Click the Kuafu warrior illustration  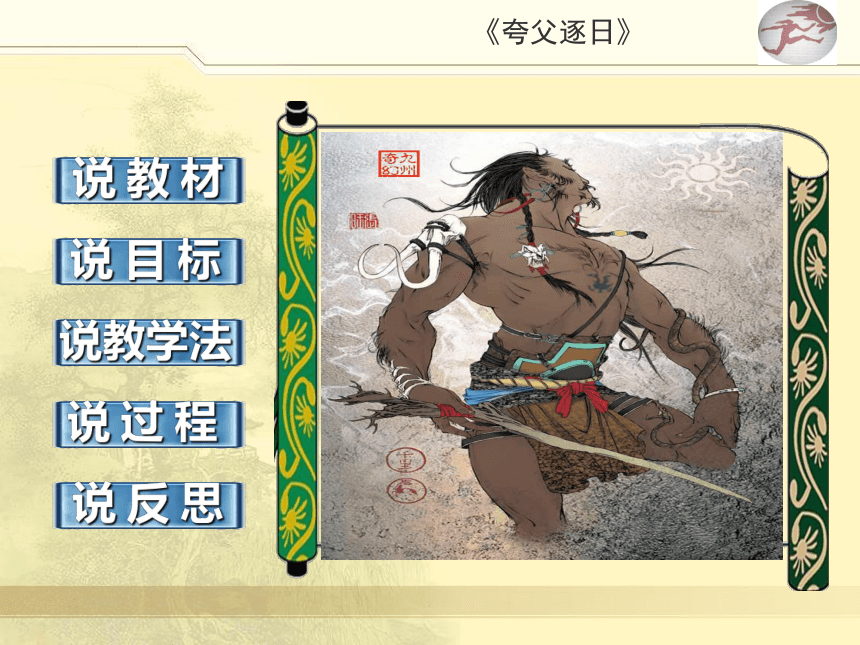(x=551, y=344)
